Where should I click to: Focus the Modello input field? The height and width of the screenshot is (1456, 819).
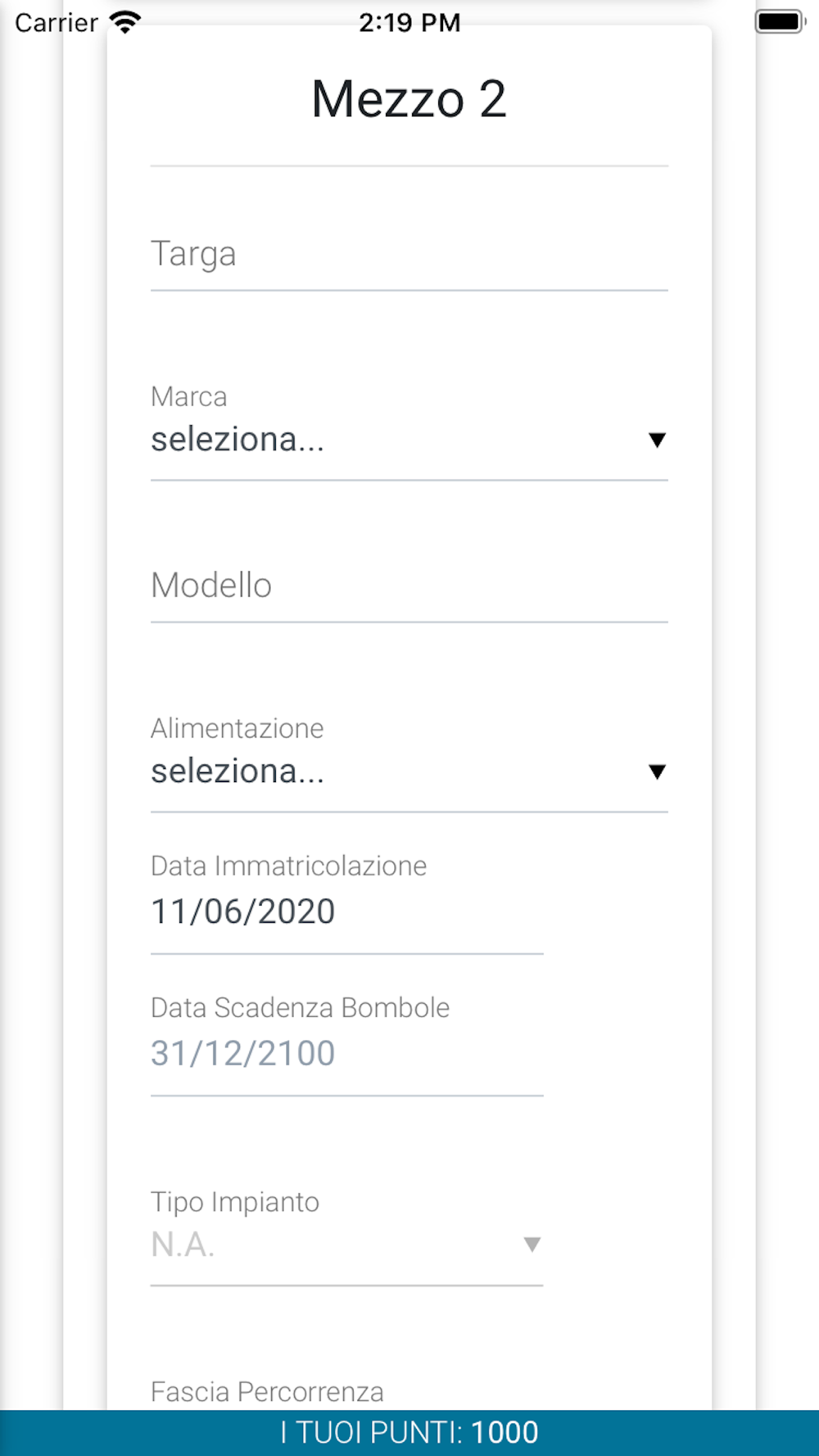click(409, 586)
